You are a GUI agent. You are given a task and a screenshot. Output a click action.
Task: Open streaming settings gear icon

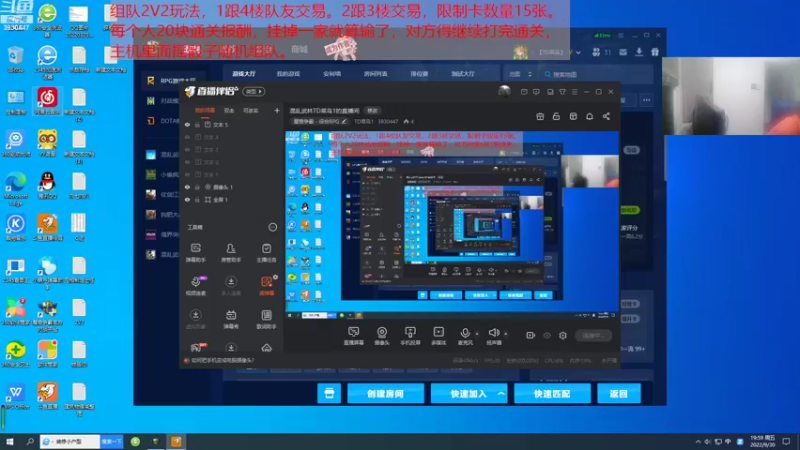point(563,335)
